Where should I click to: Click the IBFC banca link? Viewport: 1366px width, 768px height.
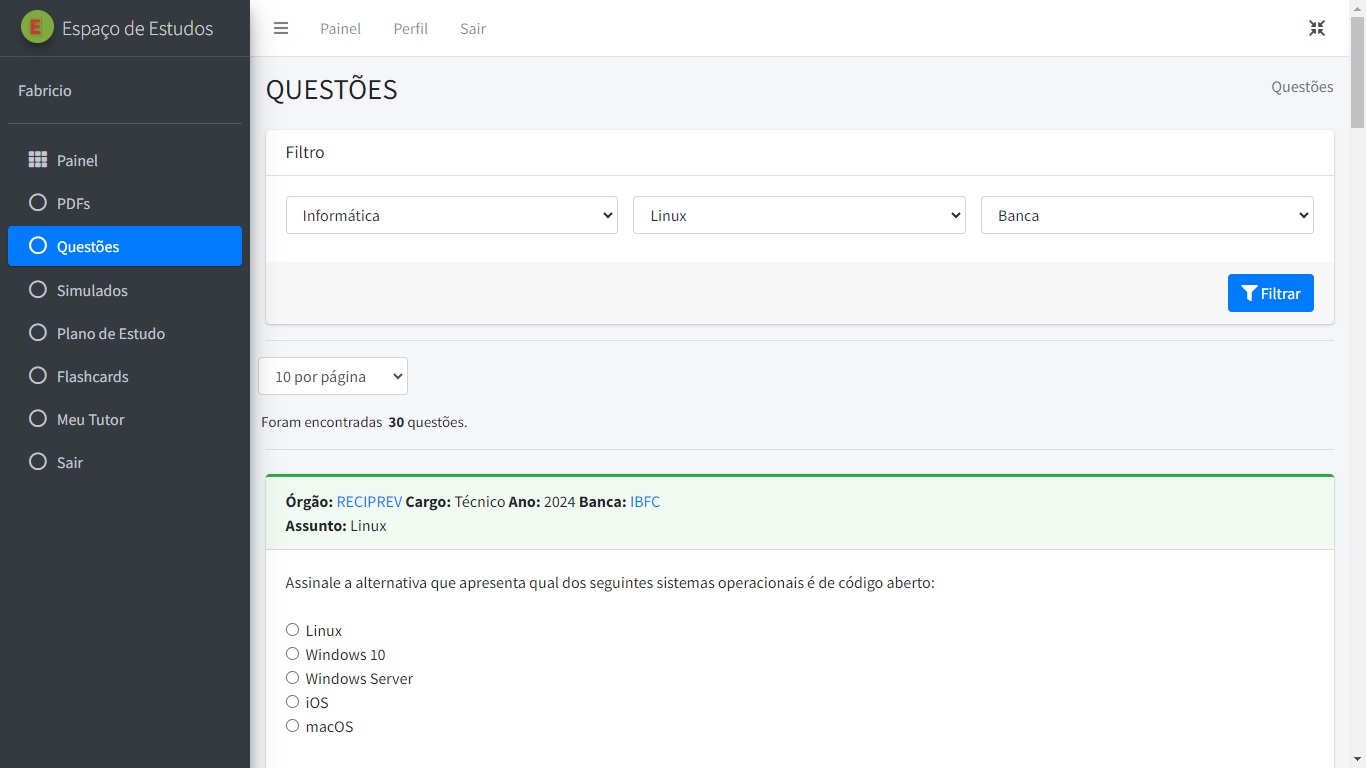tap(645, 502)
